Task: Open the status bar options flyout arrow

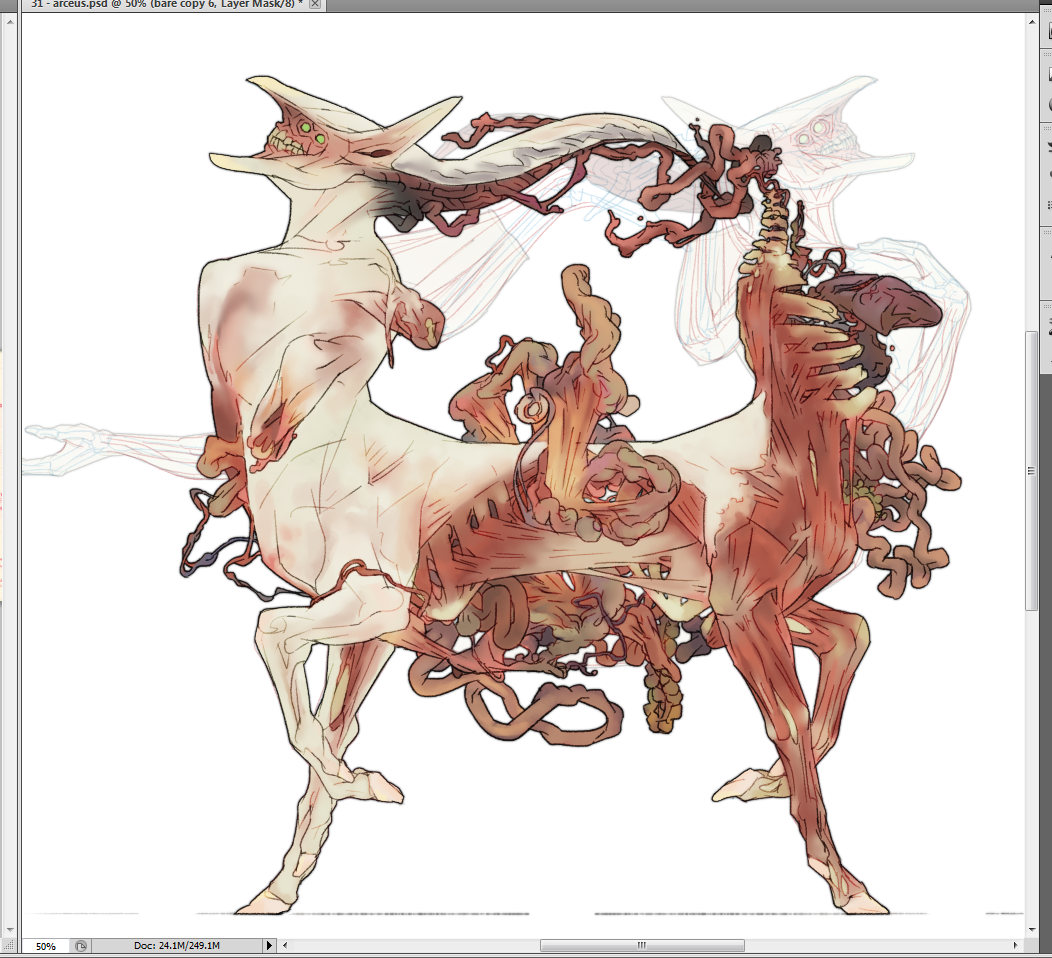Action: pos(269,946)
